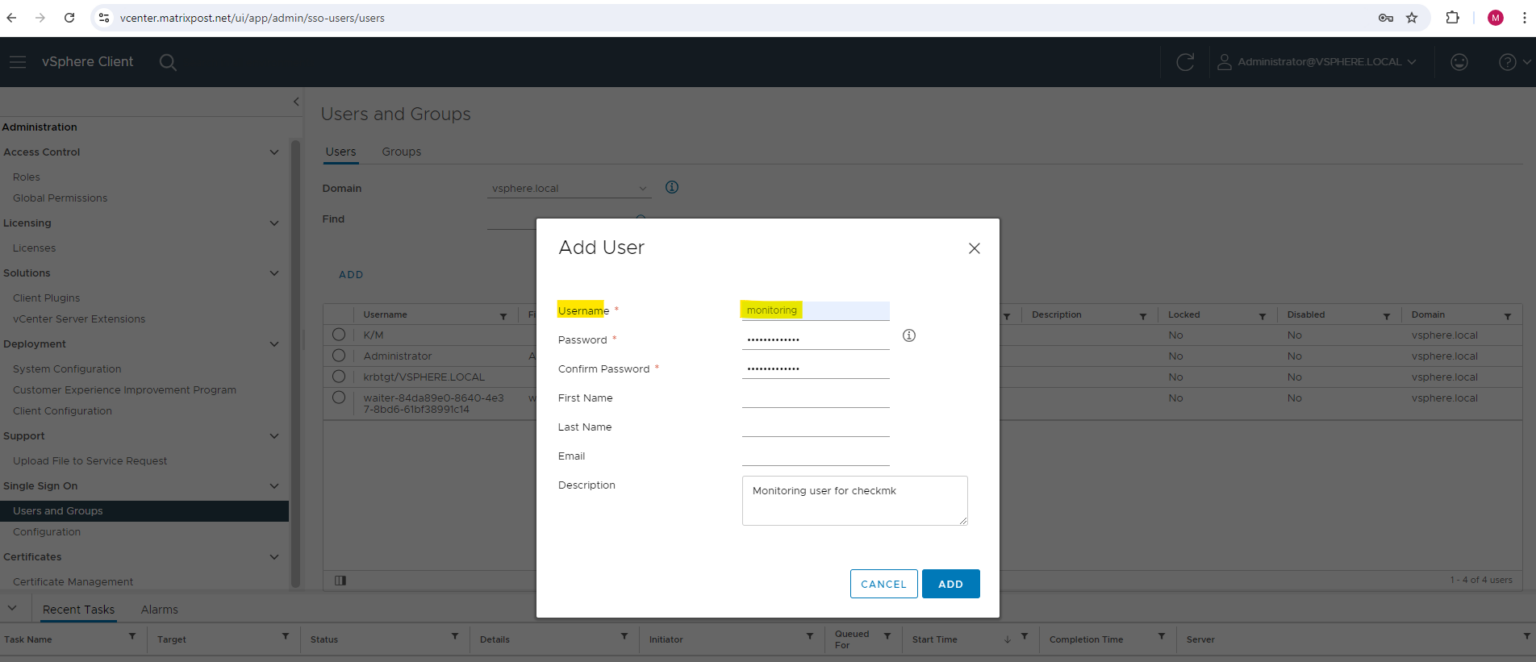Viewport: 1536px width, 662px height.
Task: Switch to the Groups tab
Action: 401,151
